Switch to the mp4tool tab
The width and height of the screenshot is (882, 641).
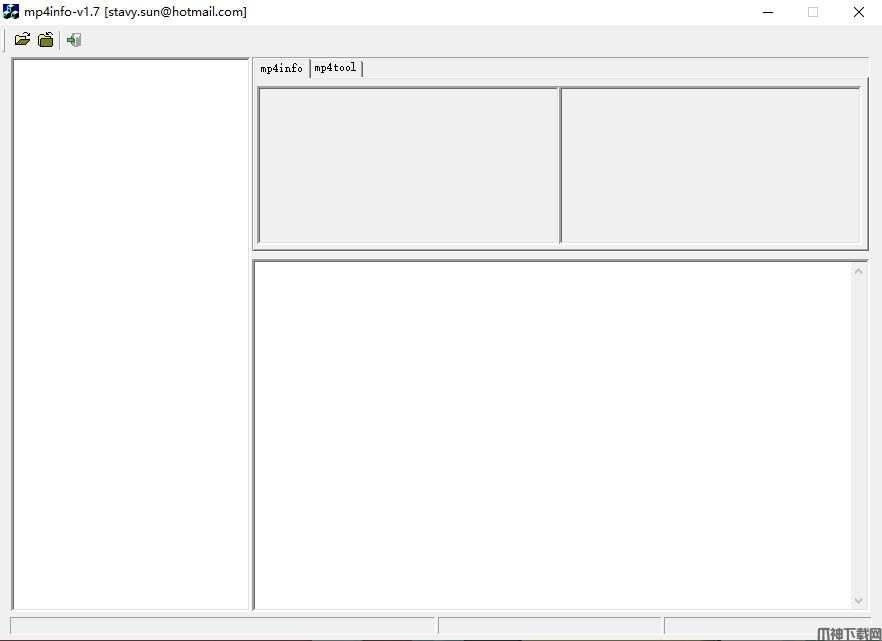pos(335,68)
